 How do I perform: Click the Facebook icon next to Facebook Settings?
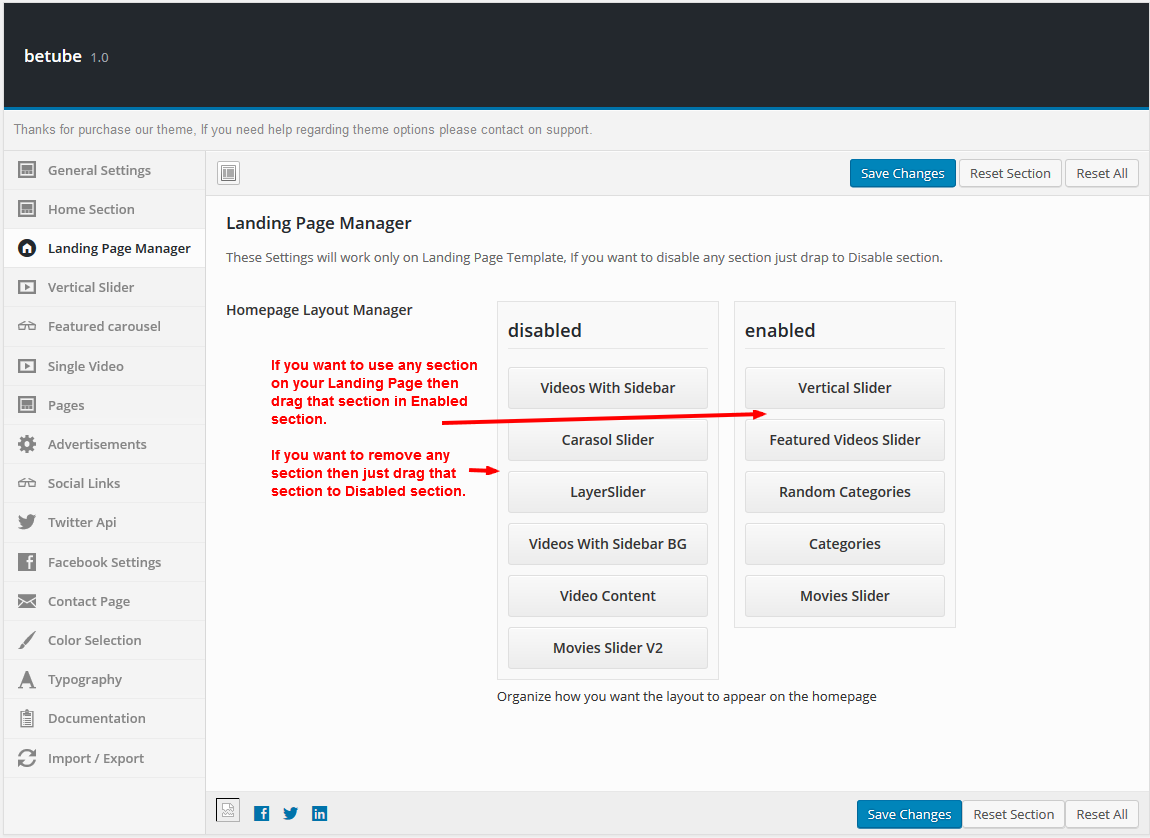coord(27,562)
